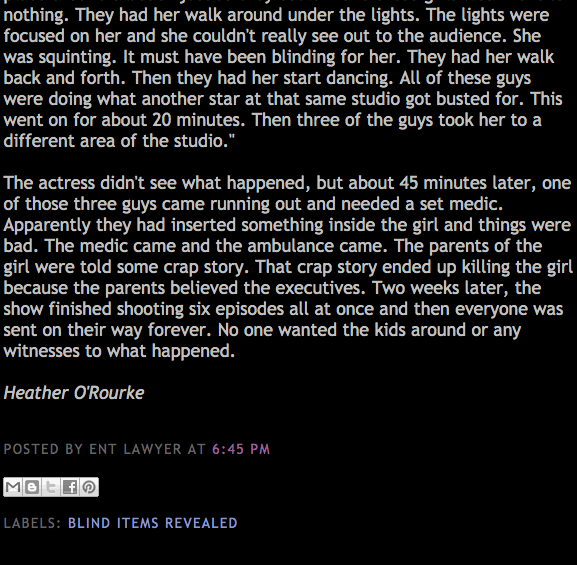This screenshot has width=577, height=565.
Task: Click the 'Labels:' footer text
Action: coord(32,523)
